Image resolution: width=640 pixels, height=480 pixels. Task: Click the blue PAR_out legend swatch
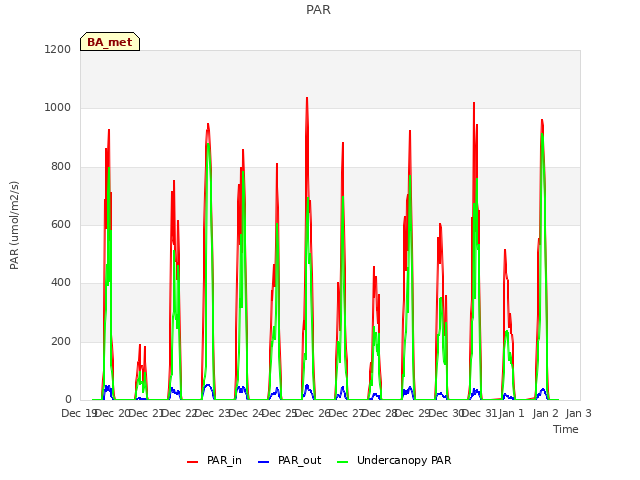pos(264,462)
